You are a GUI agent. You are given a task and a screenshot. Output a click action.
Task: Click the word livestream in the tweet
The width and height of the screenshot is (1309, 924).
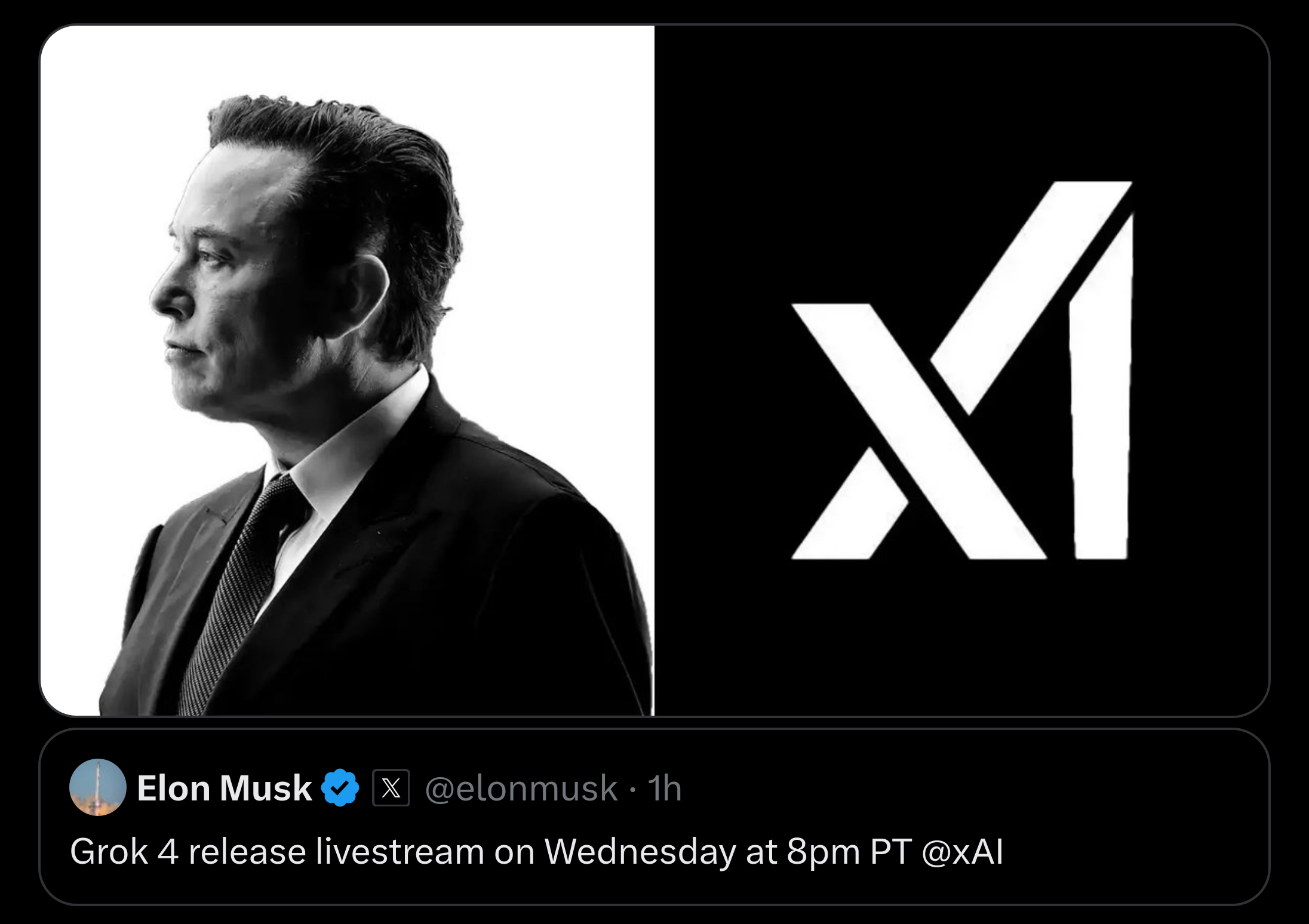click(400, 851)
